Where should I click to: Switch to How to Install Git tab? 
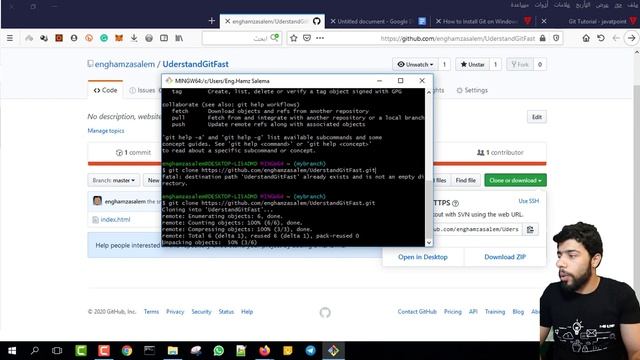click(484, 21)
